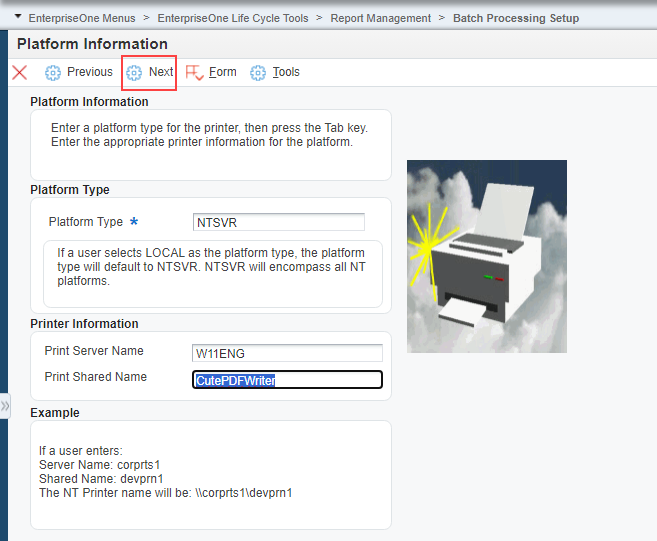Navigate to EnterpriseOne Life Cycle Tools breadcrumb
657x541 pixels.
click(233, 18)
